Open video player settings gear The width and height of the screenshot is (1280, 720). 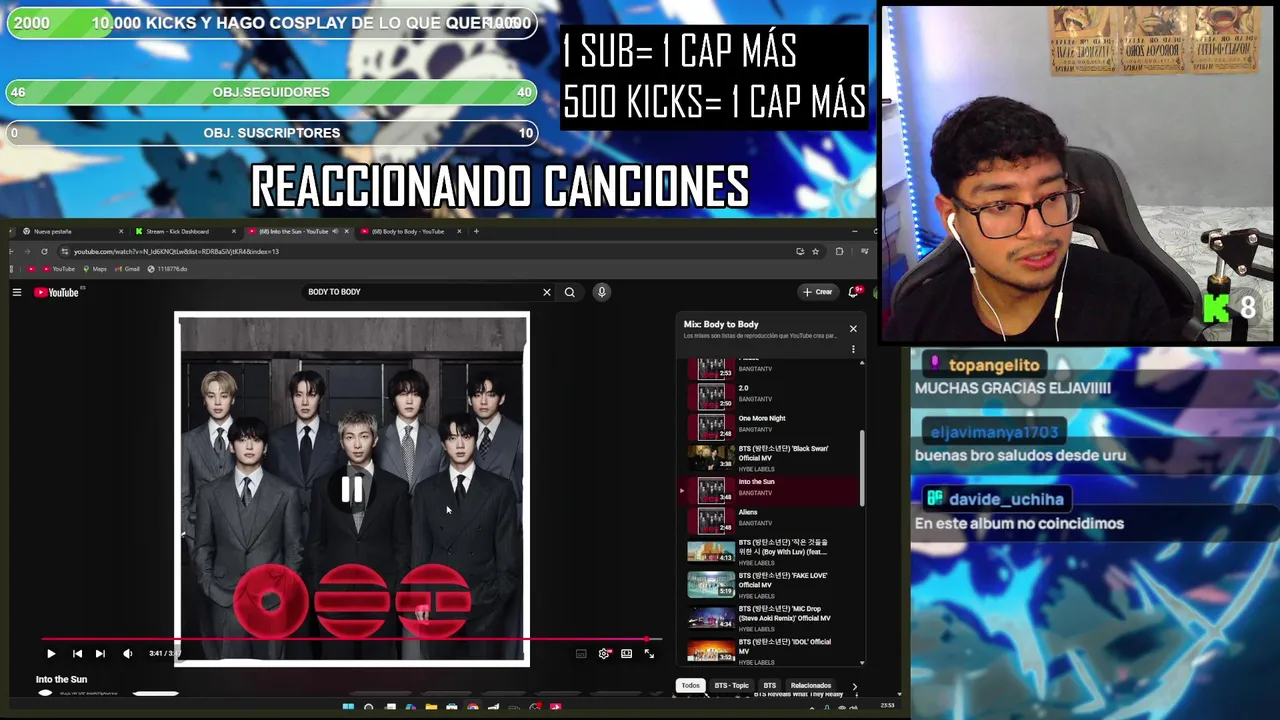(x=604, y=654)
